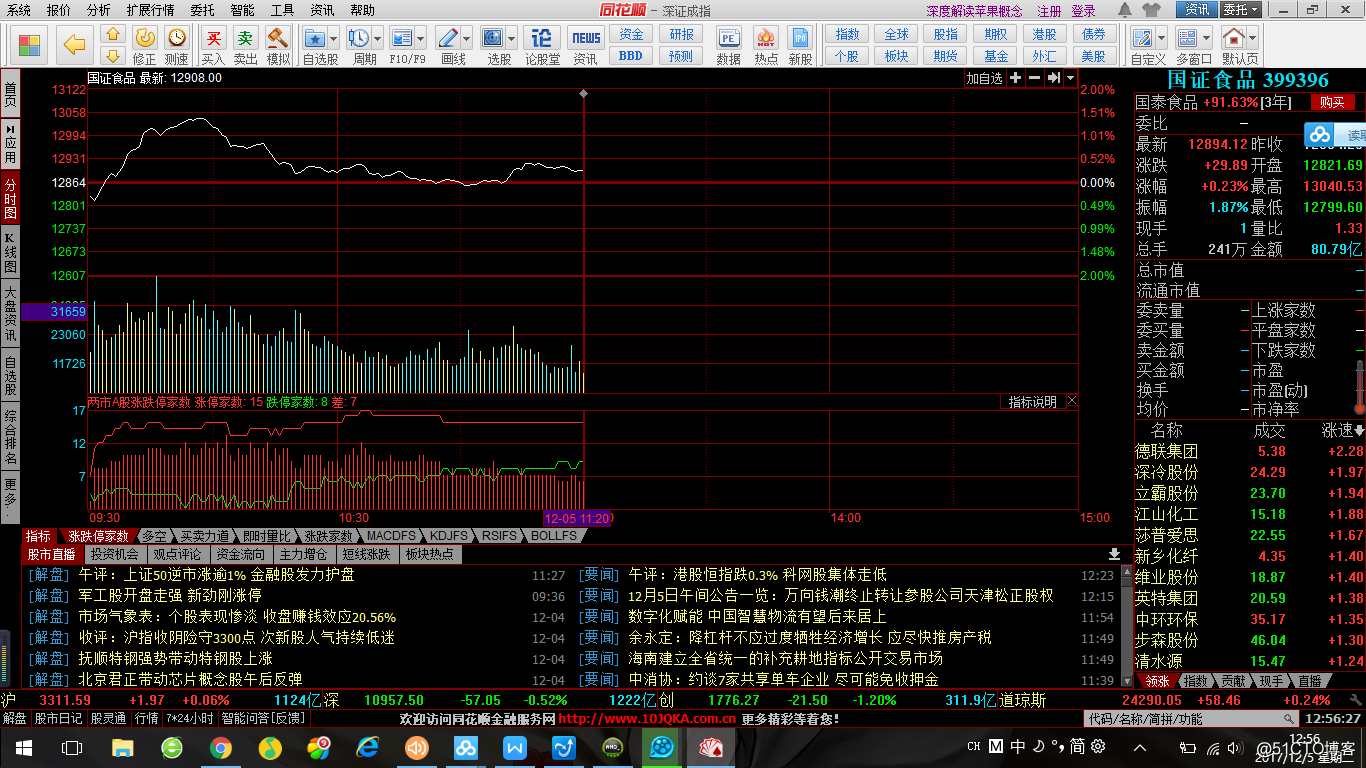
Task: Expand the 多窗口 dropdown arrow
Action: pos(1206,38)
